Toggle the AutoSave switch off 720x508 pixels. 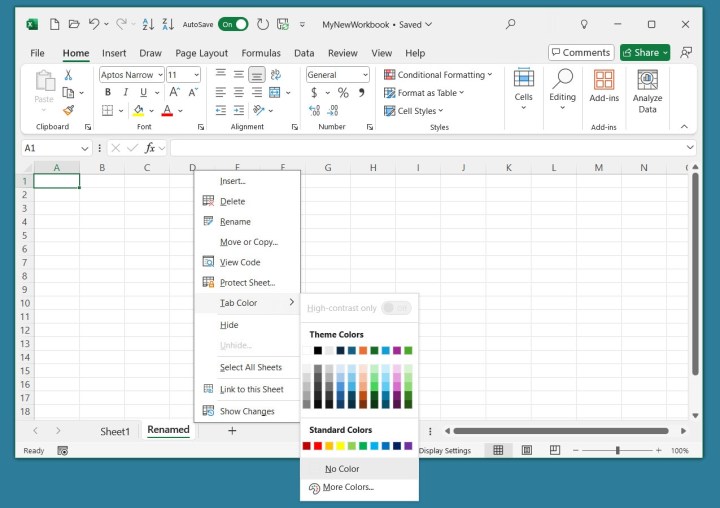(x=233, y=24)
